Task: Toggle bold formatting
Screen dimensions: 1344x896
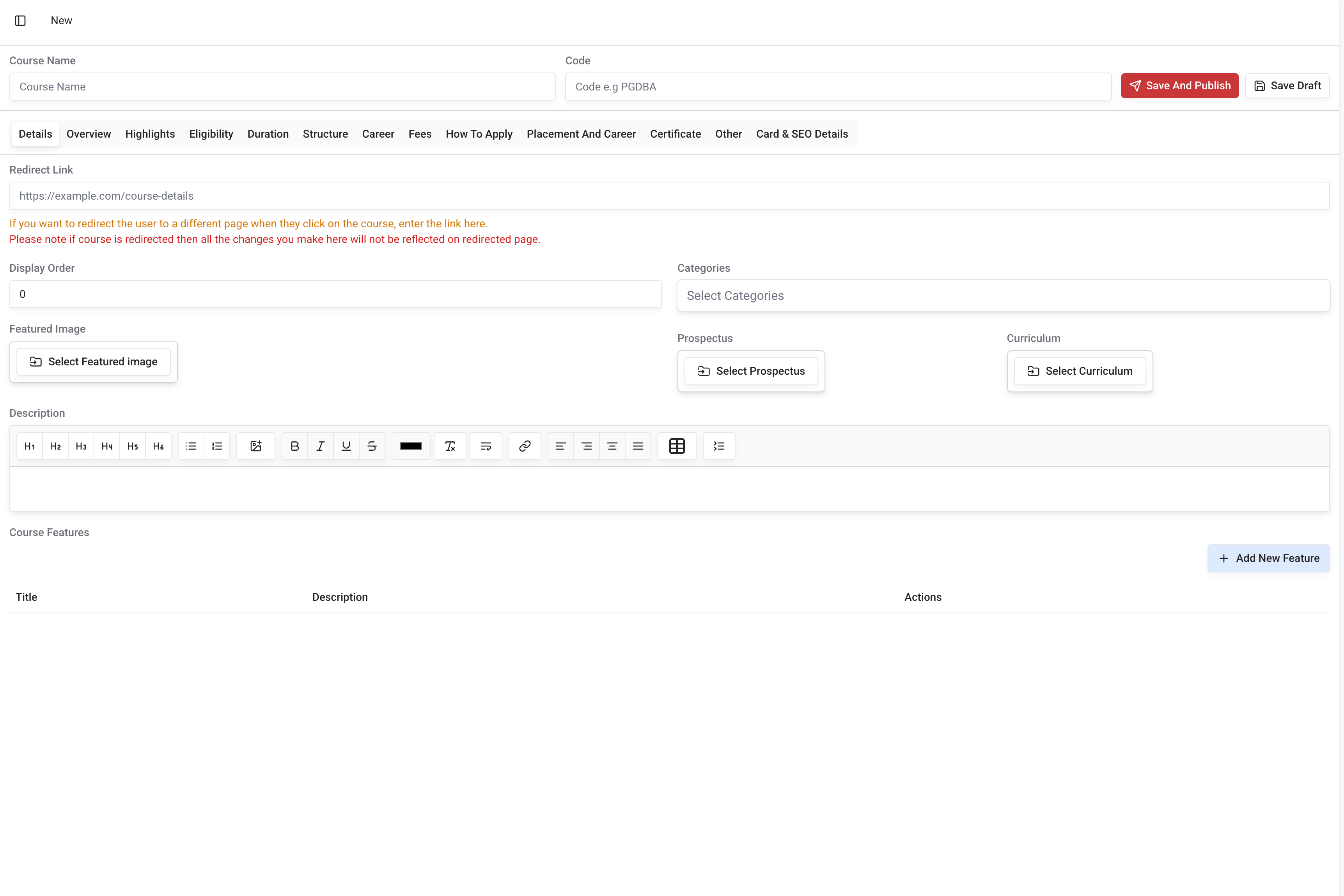Action: coord(295,446)
